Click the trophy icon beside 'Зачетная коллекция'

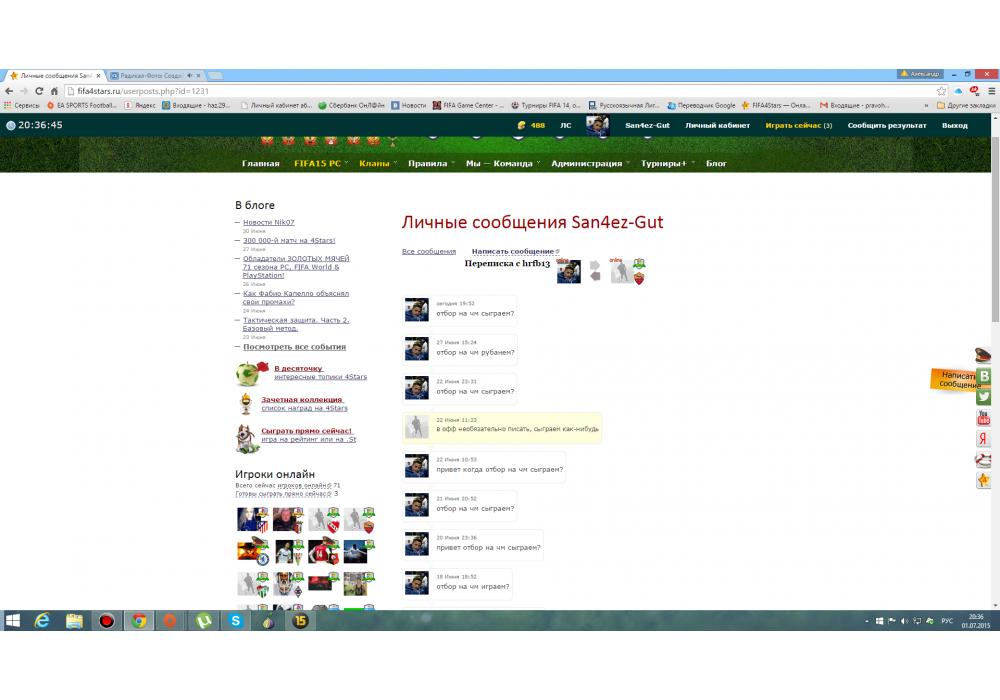point(245,404)
